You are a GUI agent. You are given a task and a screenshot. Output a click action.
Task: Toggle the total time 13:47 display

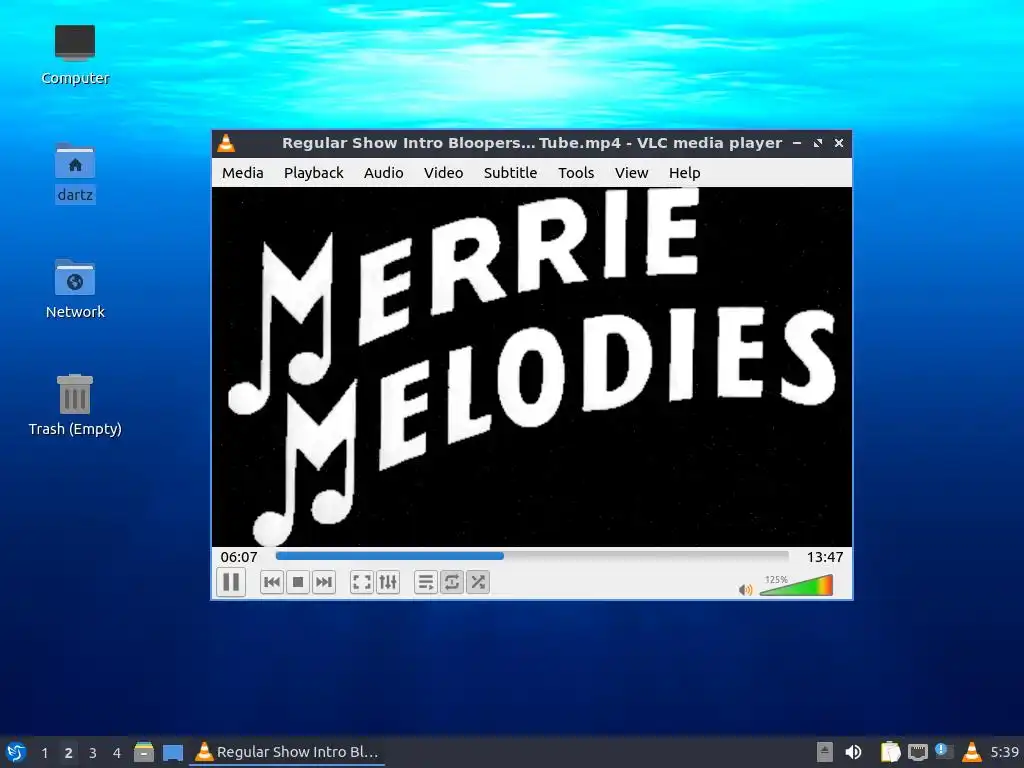[825, 557]
